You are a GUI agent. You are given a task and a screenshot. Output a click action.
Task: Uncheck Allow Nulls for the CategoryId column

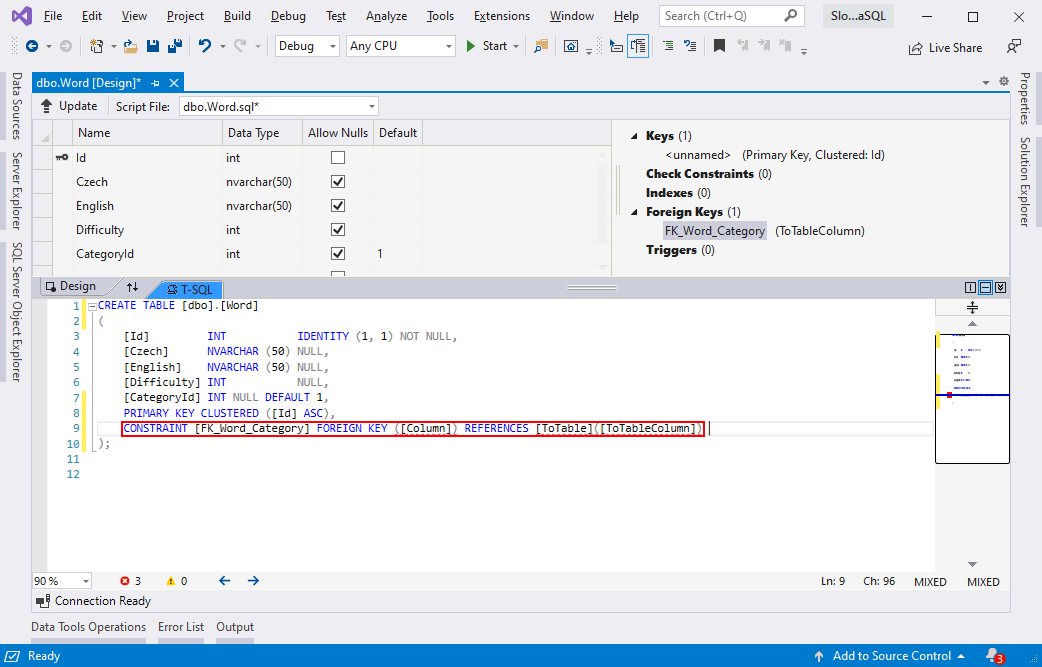pos(338,253)
